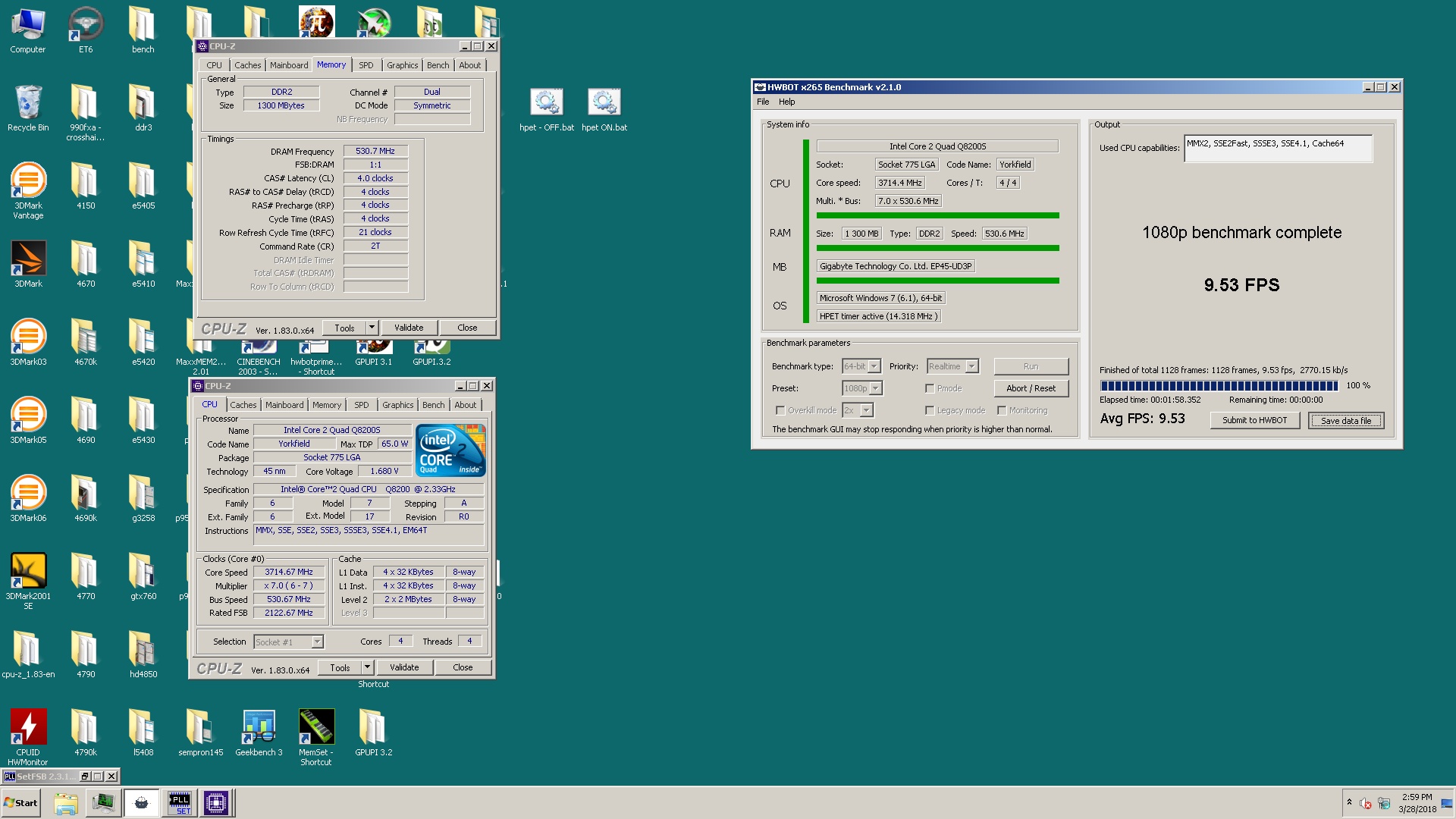Click the SetFSB PLL taskbar icon
The width and height of the screenshot is (1456, 819).
180,803
